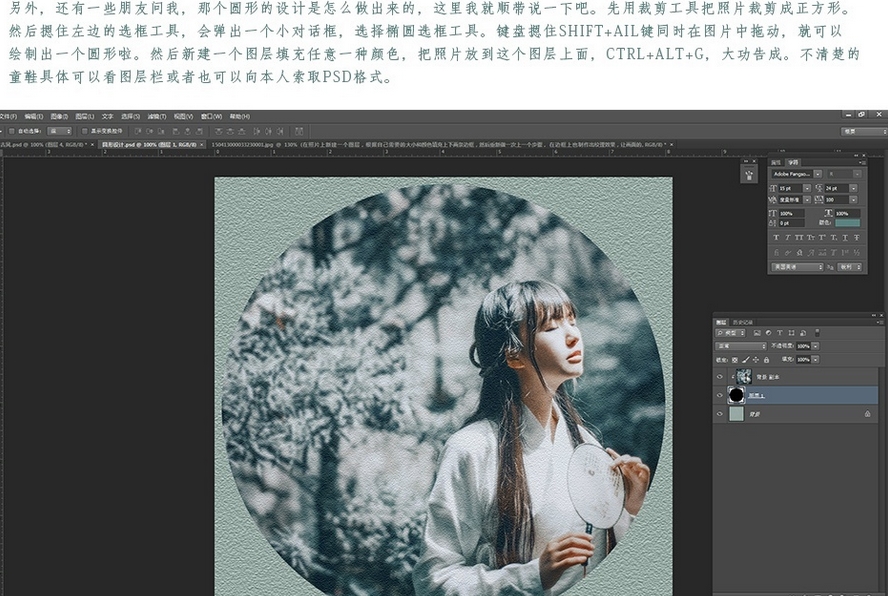
Task: Open the teal text color swatch
Action: click(x=847, y=223)
